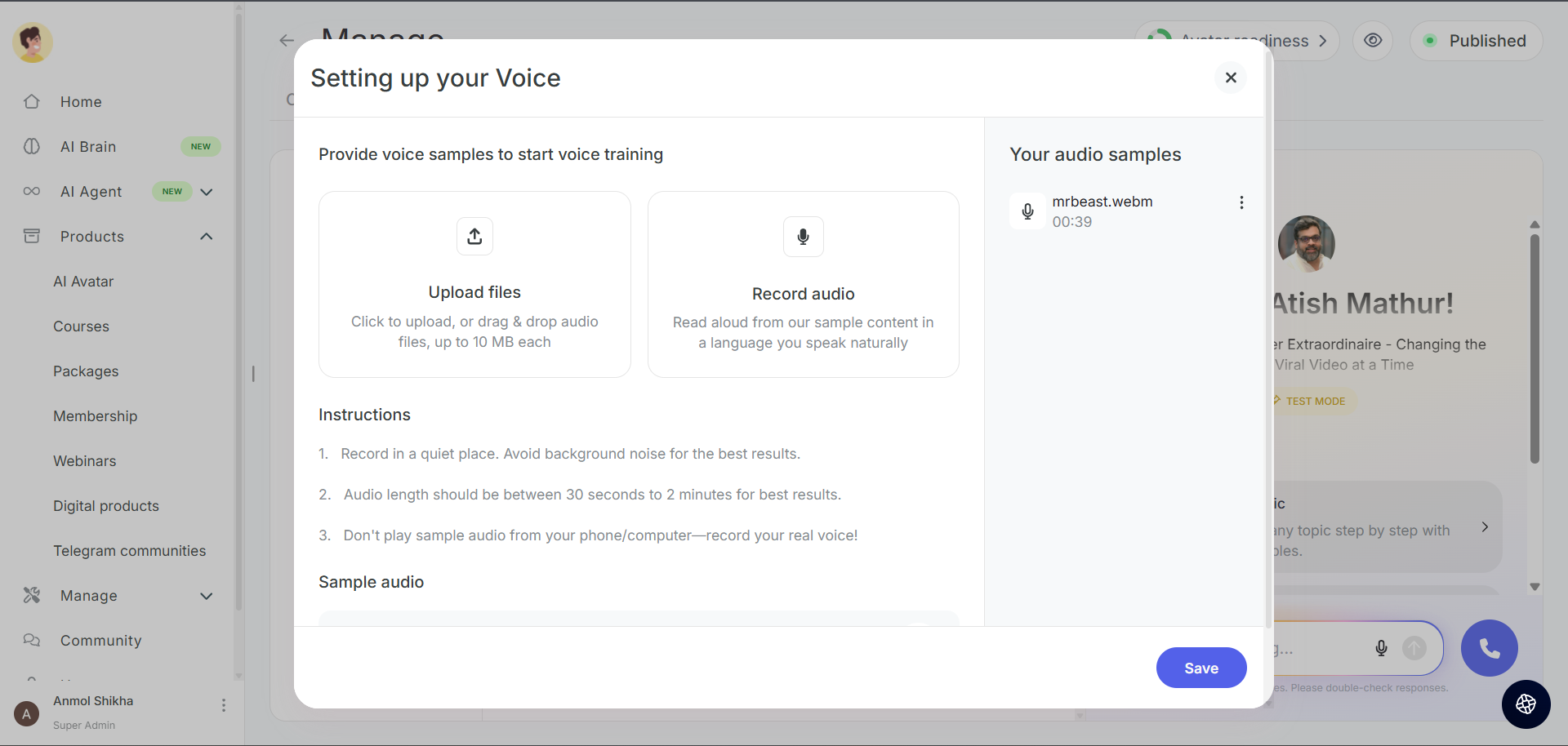The image size is (1568, 746).
Task: Open AI Avatar in sidebar
Action: [x=83, y=282]
